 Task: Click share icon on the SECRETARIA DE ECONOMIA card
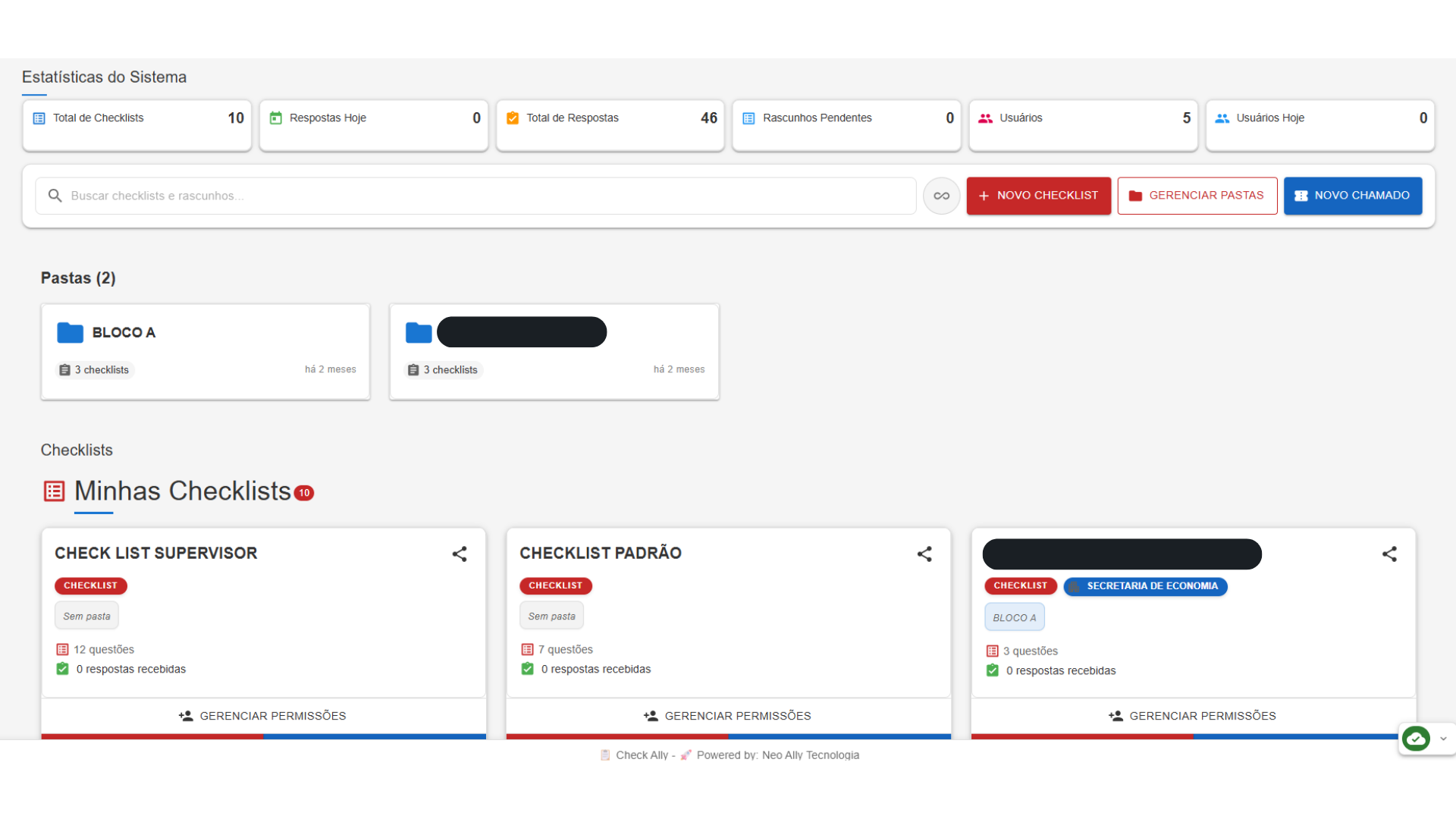(x=1389, y=554)
